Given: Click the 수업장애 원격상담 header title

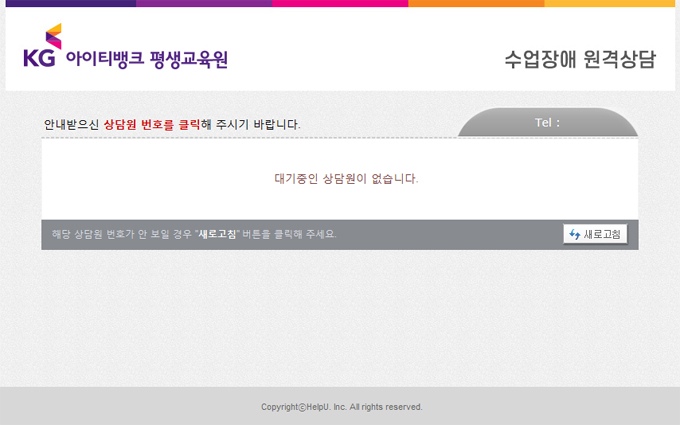Looking at the screenshot, I should [x=580, y=59].
